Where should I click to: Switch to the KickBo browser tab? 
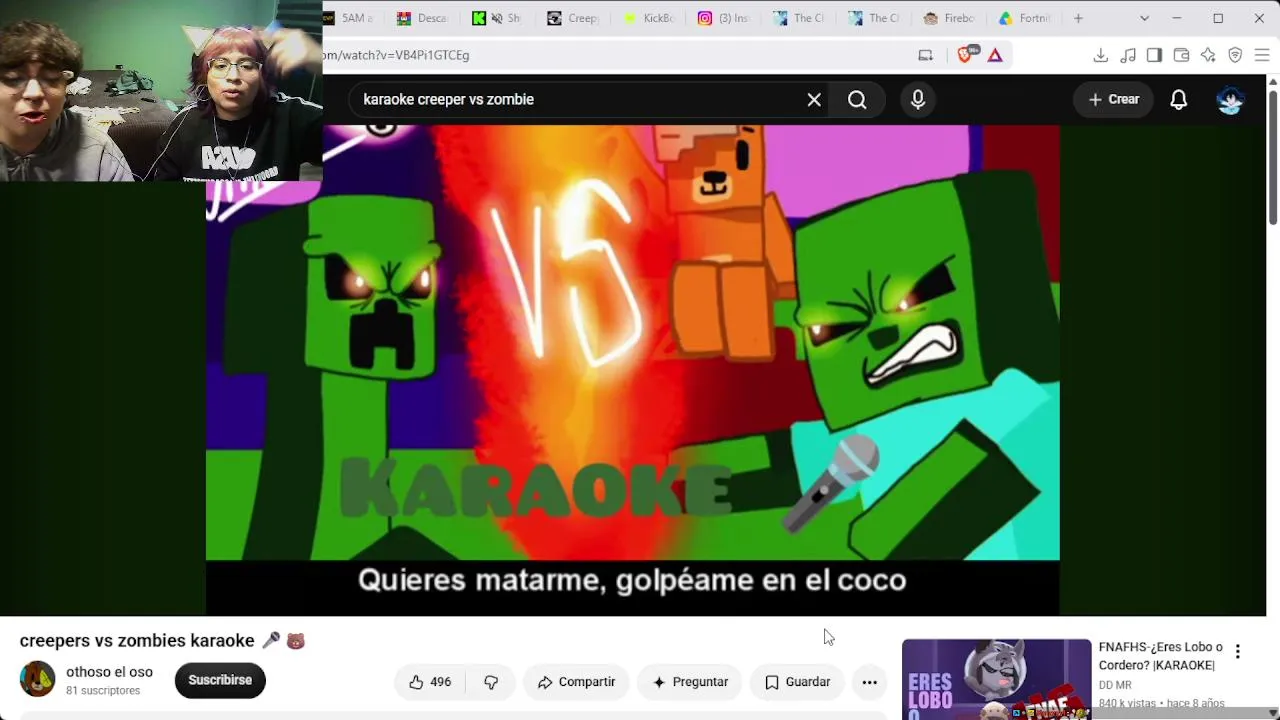(x=648, y=18)
